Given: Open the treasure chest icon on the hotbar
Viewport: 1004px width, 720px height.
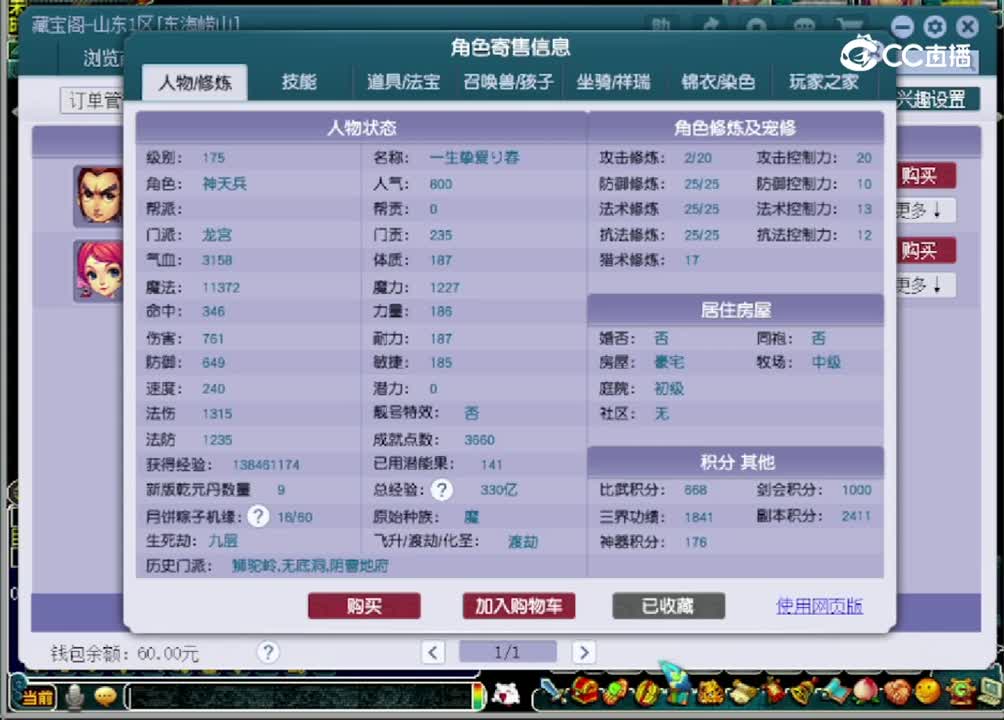Looking at the screenshot, I should pos(585,691).
